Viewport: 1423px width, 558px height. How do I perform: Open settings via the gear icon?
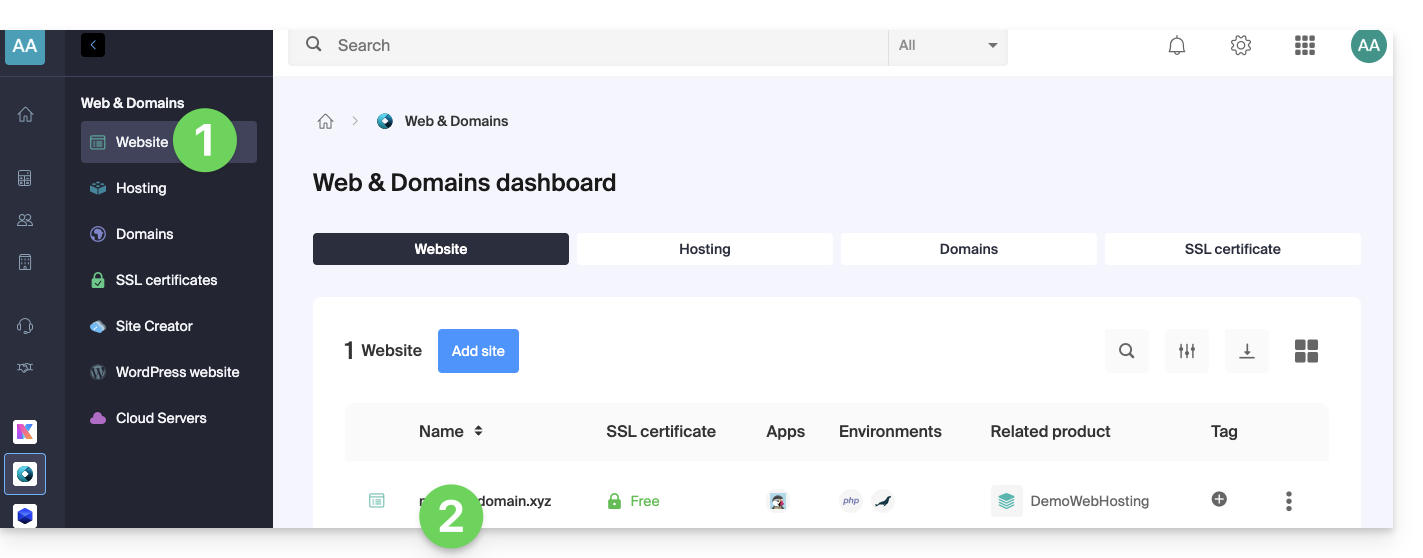(x=1241, y=46)
